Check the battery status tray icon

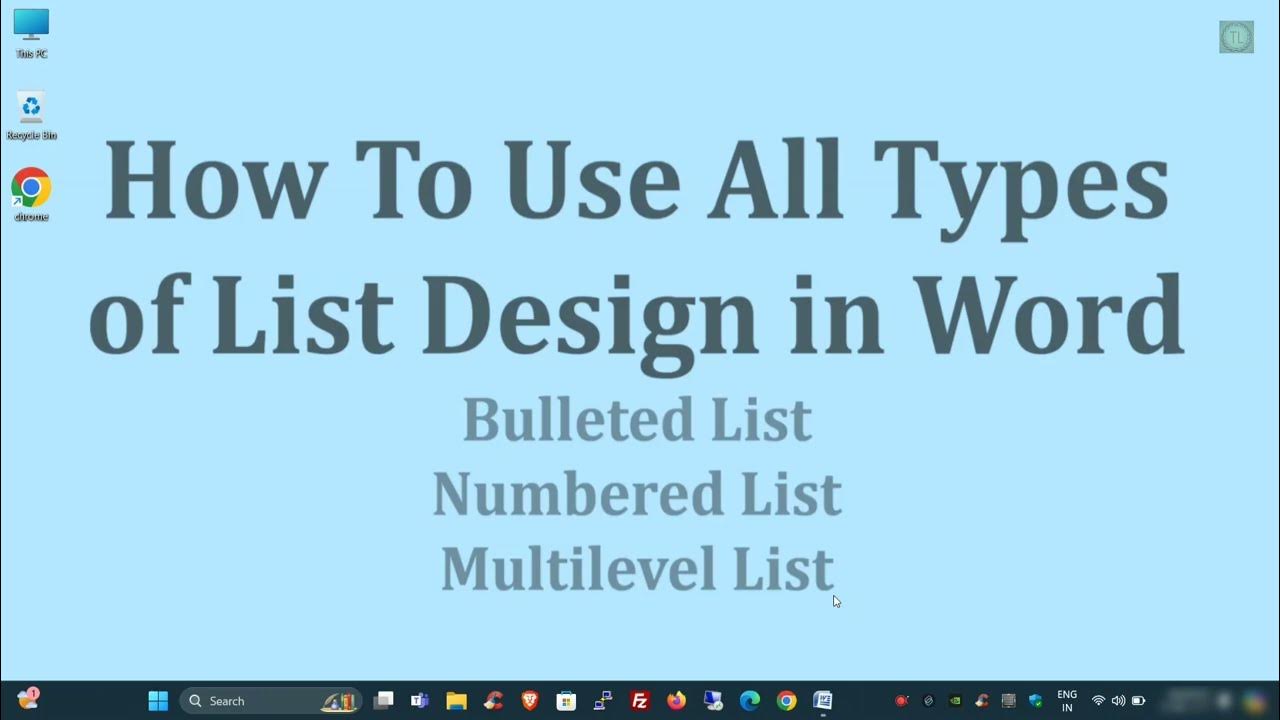(1138, 701)
